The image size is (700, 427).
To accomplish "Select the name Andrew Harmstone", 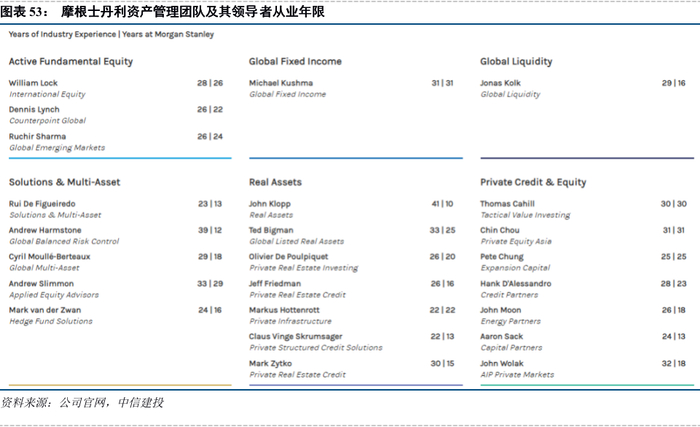I will (x=45, y=230).
